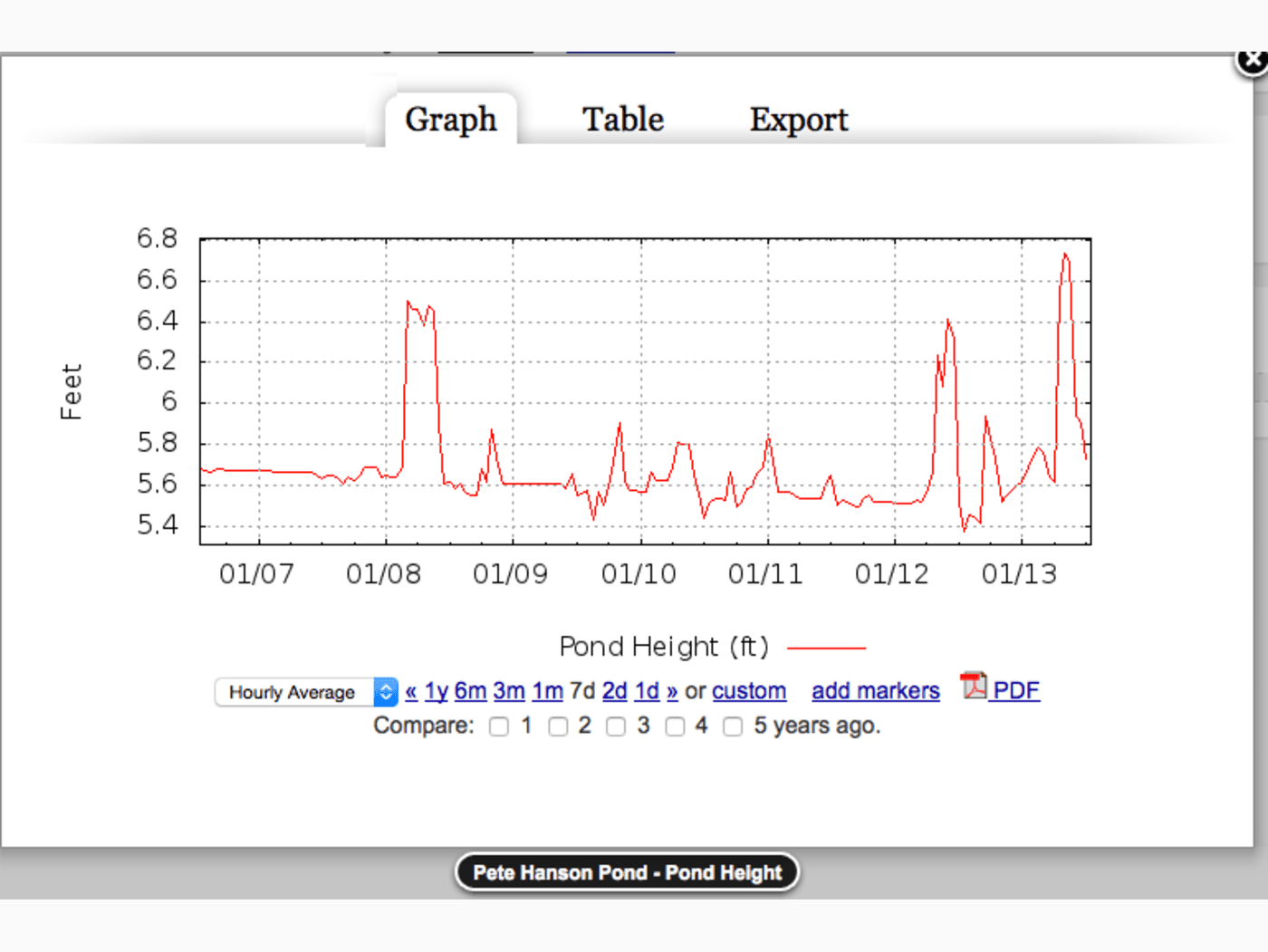
Task: Close the graph popup with X icon
Action: click(1254, 61)
